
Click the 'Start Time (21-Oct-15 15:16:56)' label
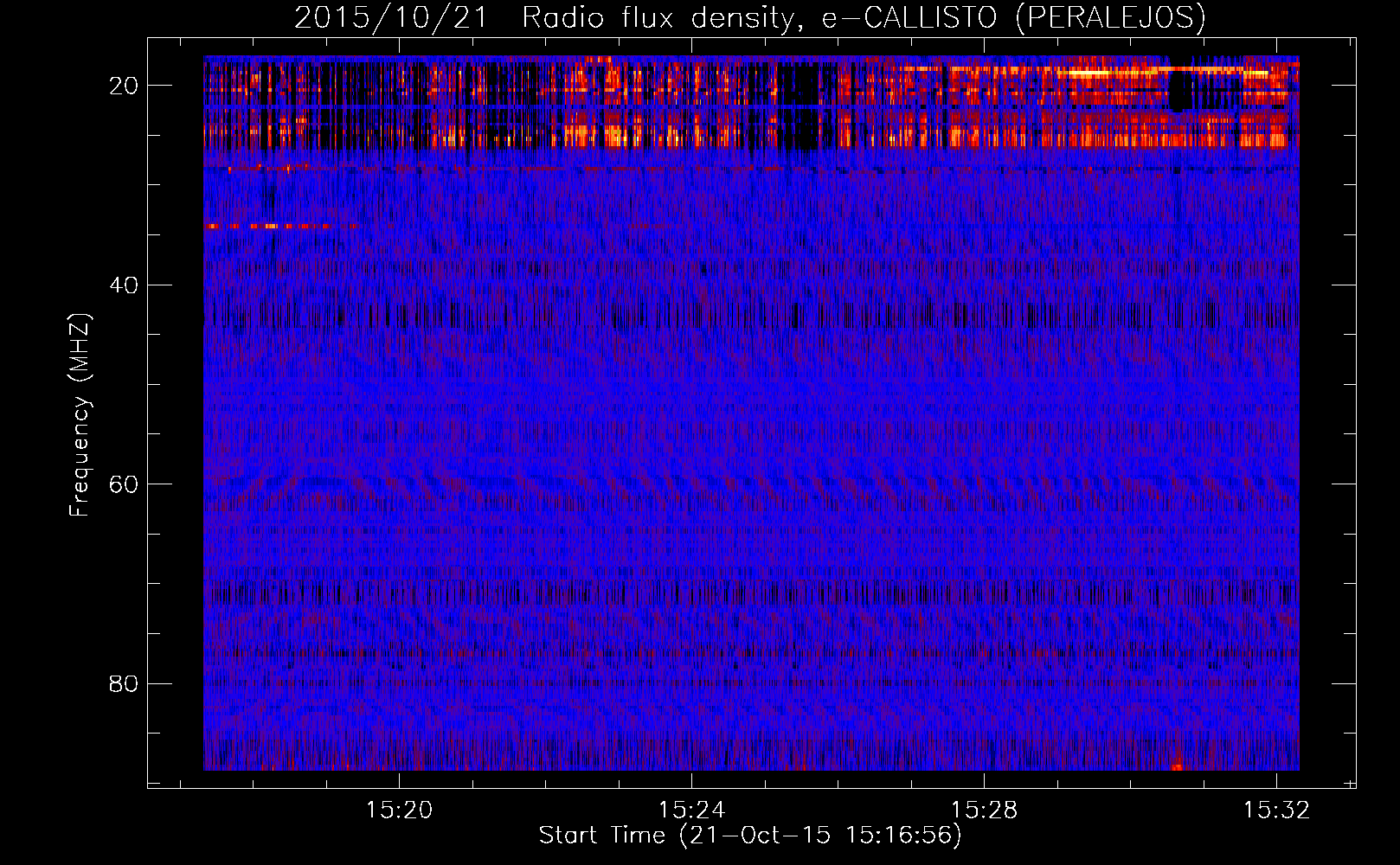pos(750,836)
